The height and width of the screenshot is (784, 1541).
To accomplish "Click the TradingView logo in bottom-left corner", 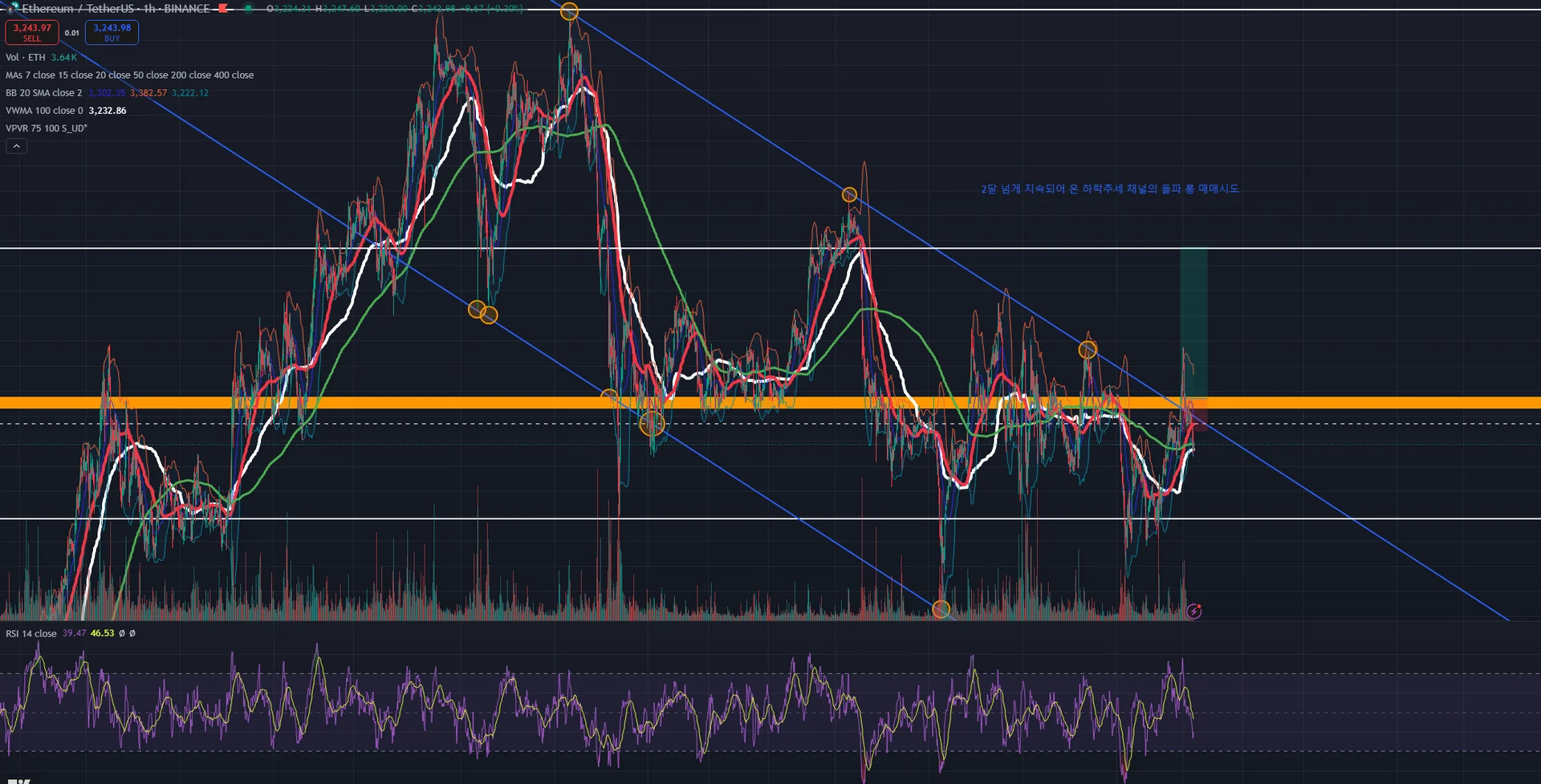I will (x=18, y=780).
